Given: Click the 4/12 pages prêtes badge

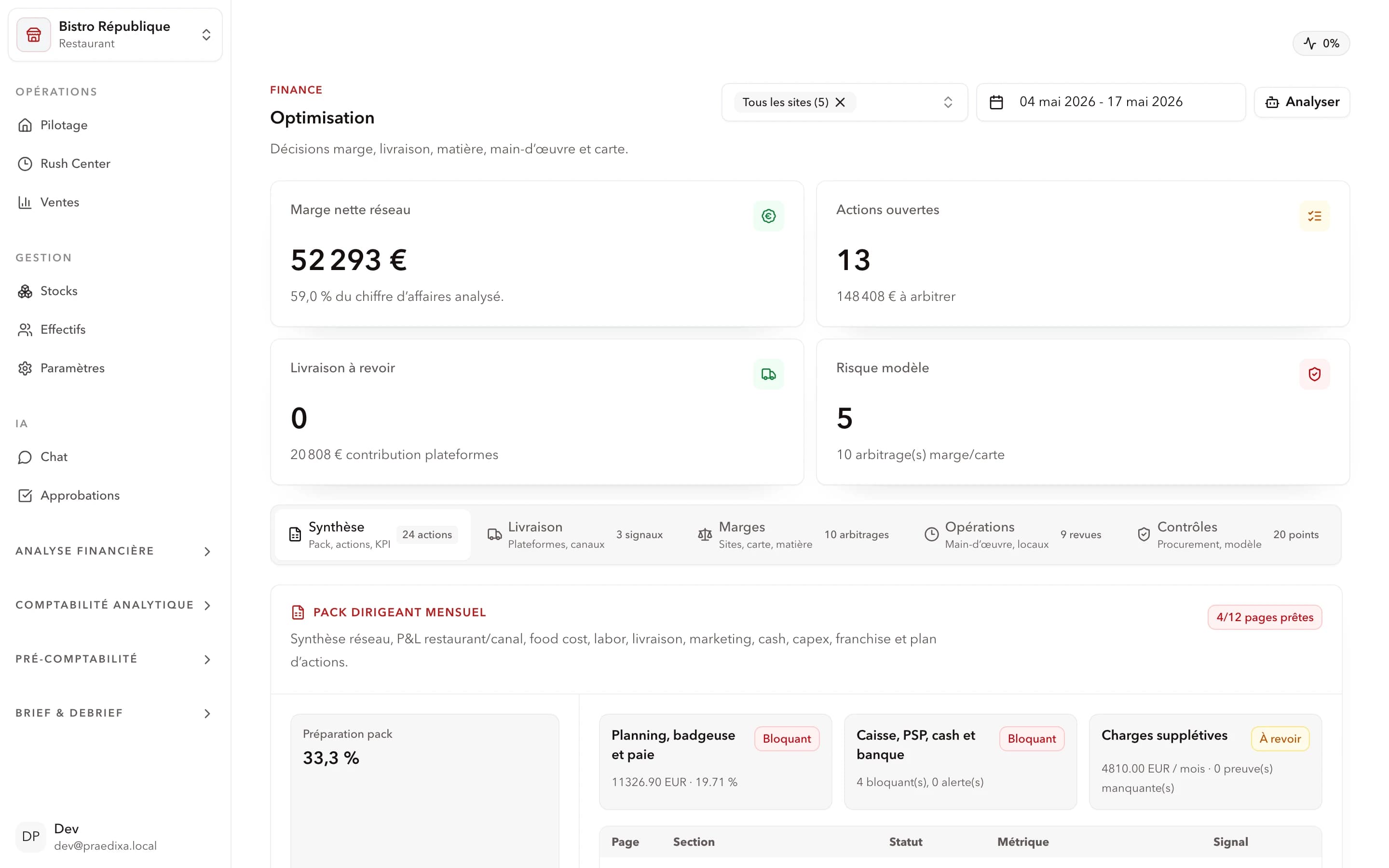Looking at the screenshot, I should [x=1265, y=617].
